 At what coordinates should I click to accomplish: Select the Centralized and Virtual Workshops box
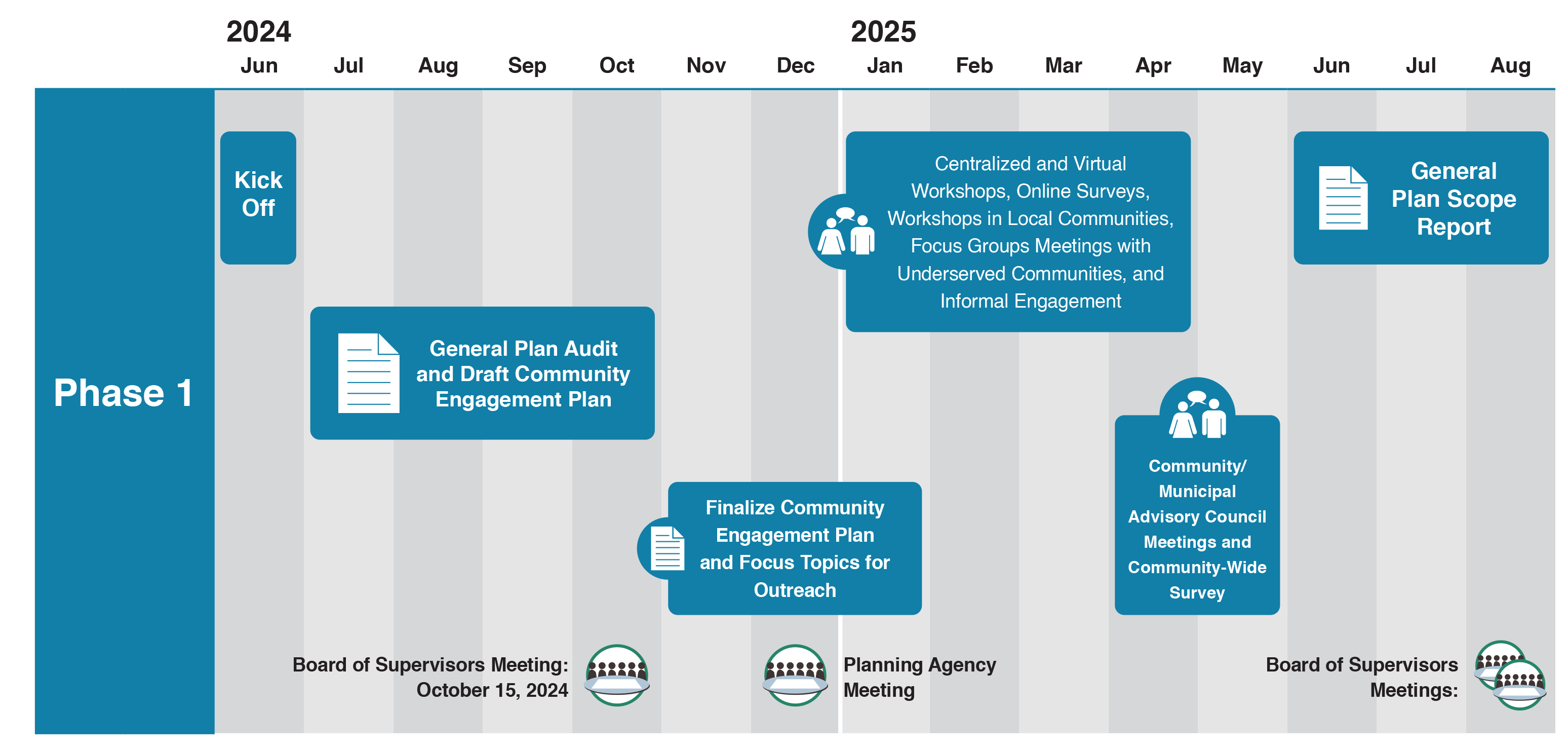(x=1018, y=232)
